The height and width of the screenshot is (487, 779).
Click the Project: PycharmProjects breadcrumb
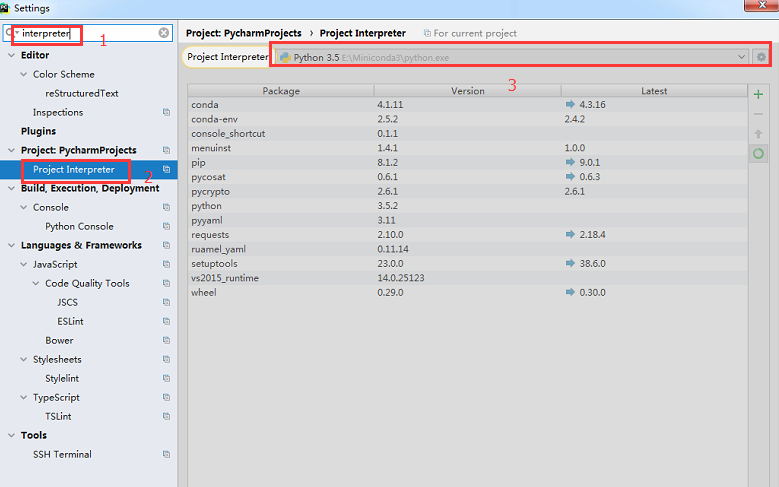(x=243, y=33)
